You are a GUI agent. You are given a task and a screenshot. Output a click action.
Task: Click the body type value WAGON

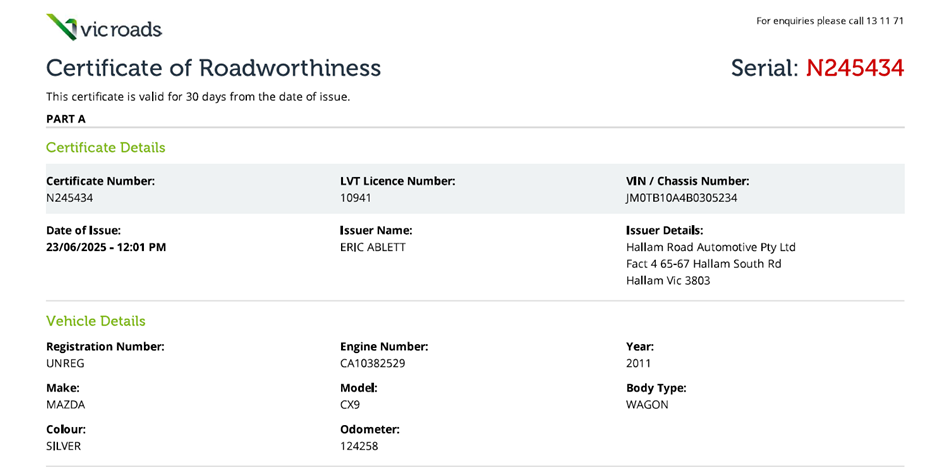coord(647,405)
